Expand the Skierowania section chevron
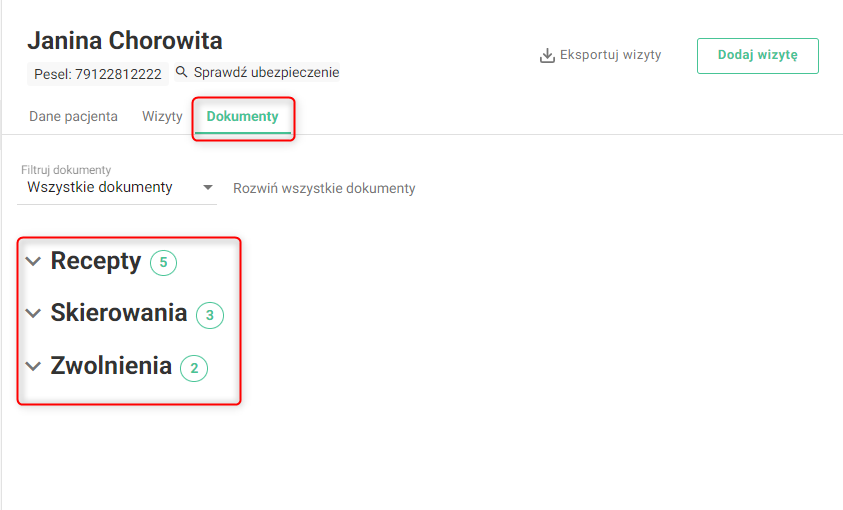The height and width of the screenshot is (510, 843). (33, 313)
